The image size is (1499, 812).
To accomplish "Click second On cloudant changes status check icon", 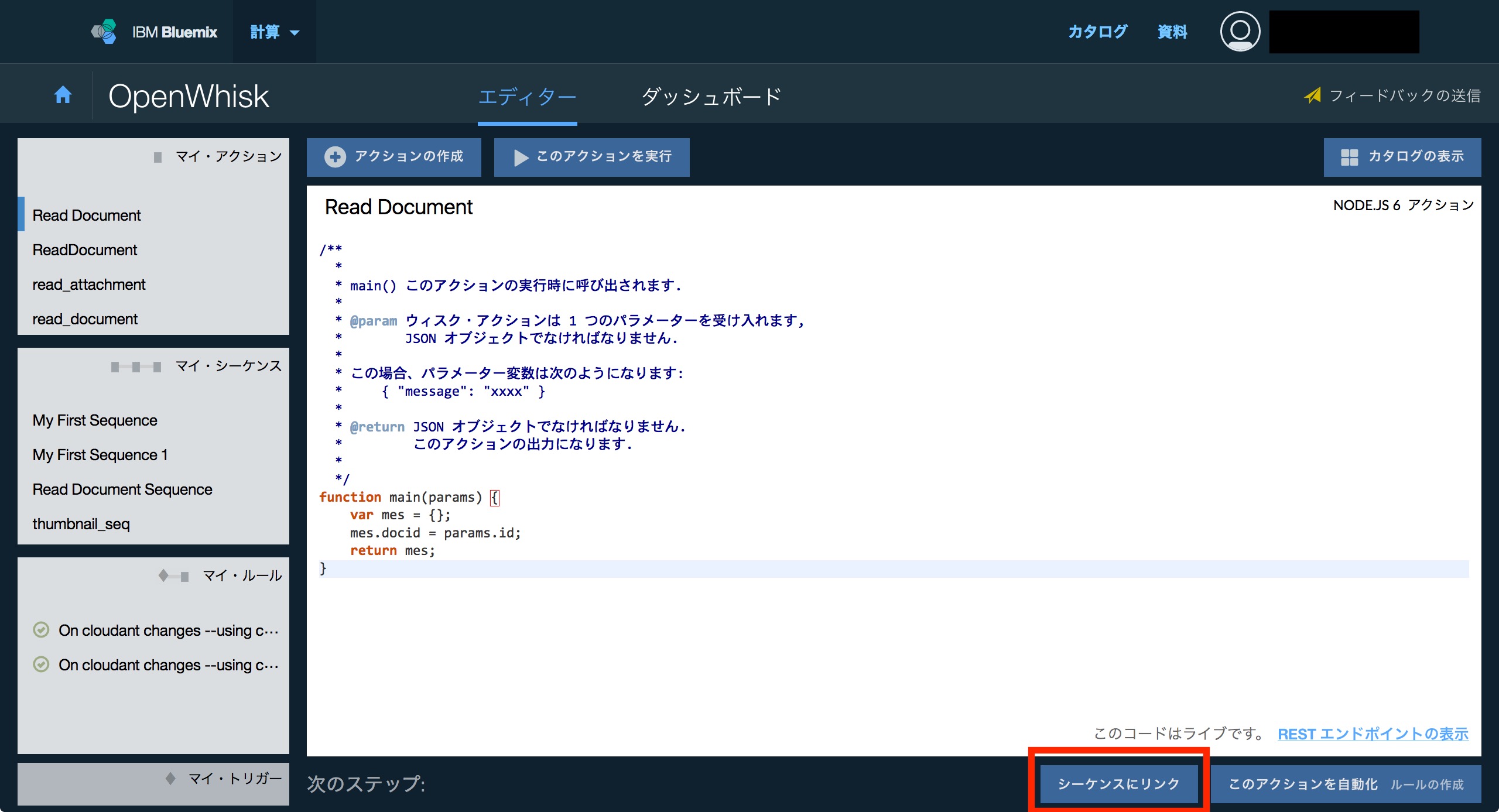I will (41, 664).
